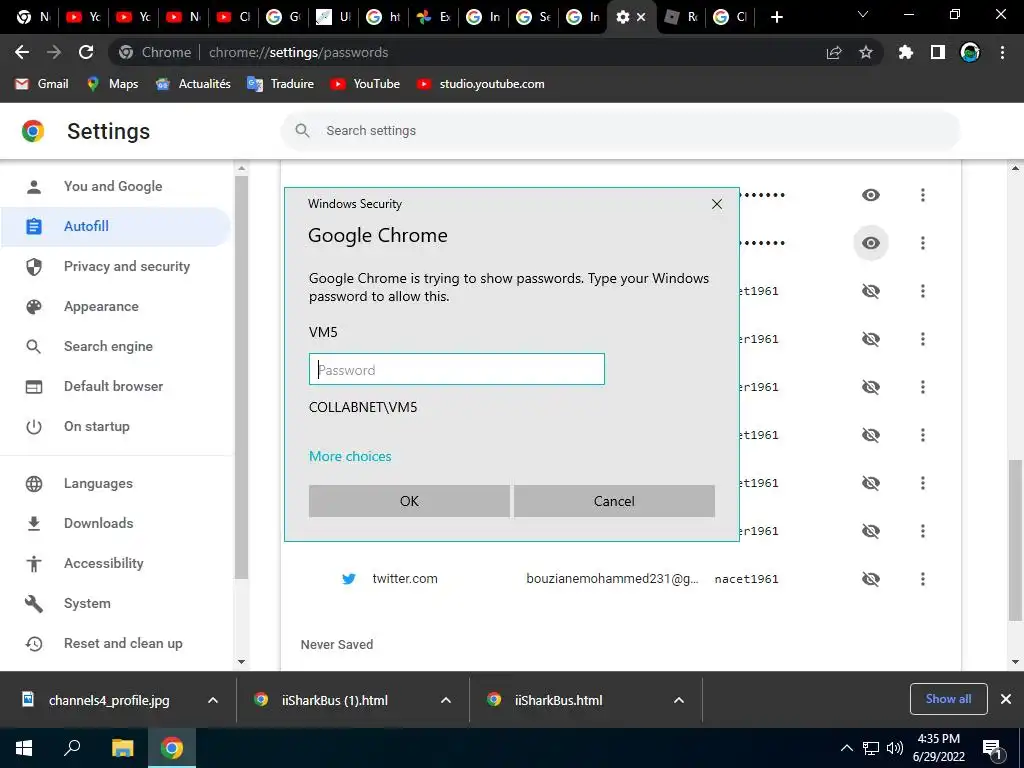Open Default browser settings
The image size is (1024, 768).
tap(116, 386)
